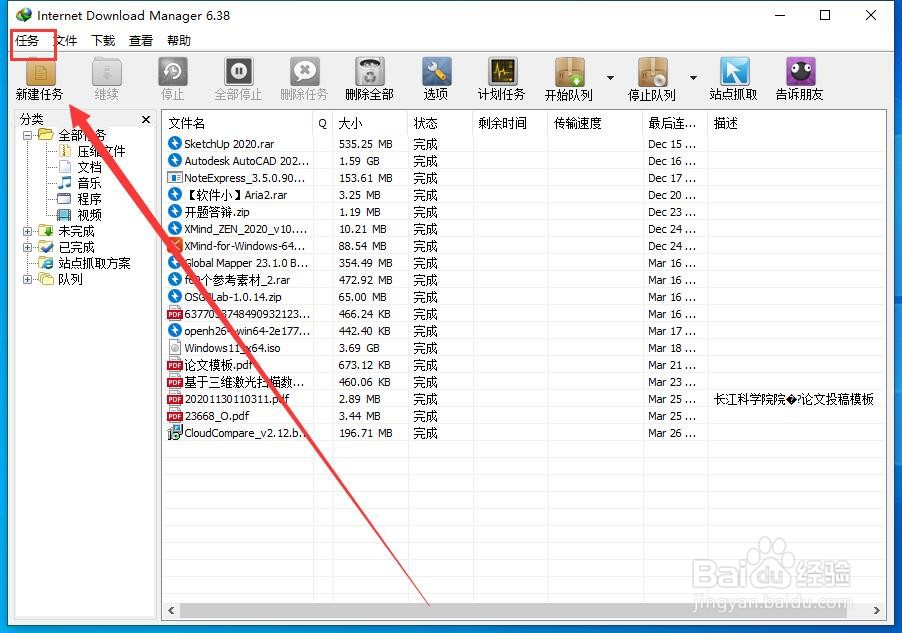Viewport: 902px width, 633px height.
Task: Select 【软件小】Aria2.rar row
Action: 523,195
